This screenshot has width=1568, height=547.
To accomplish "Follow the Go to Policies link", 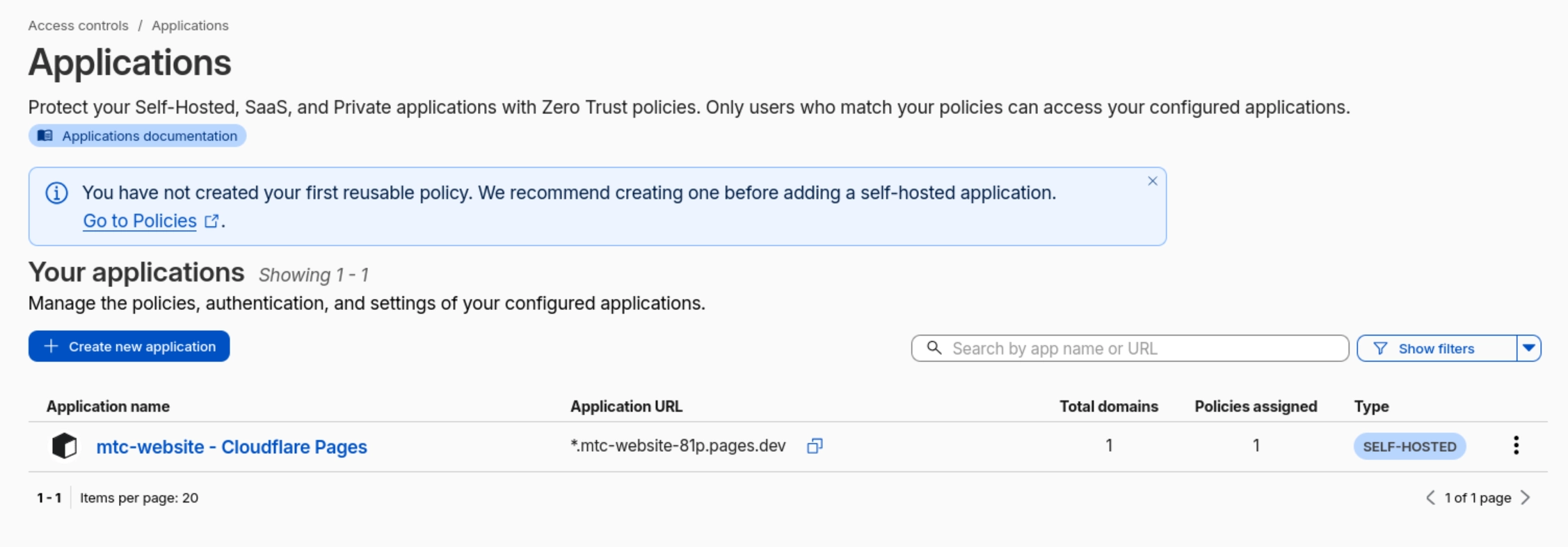I will 140,221.
